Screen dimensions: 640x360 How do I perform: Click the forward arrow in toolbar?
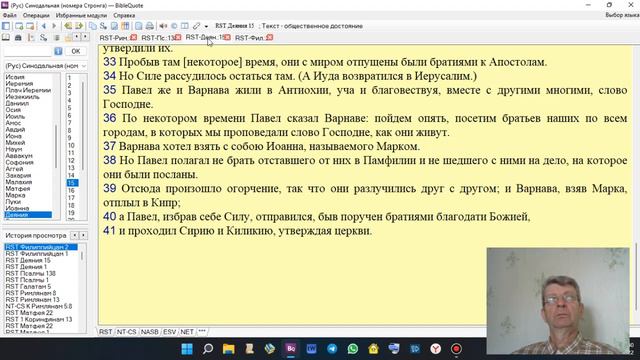pos(53,26)
